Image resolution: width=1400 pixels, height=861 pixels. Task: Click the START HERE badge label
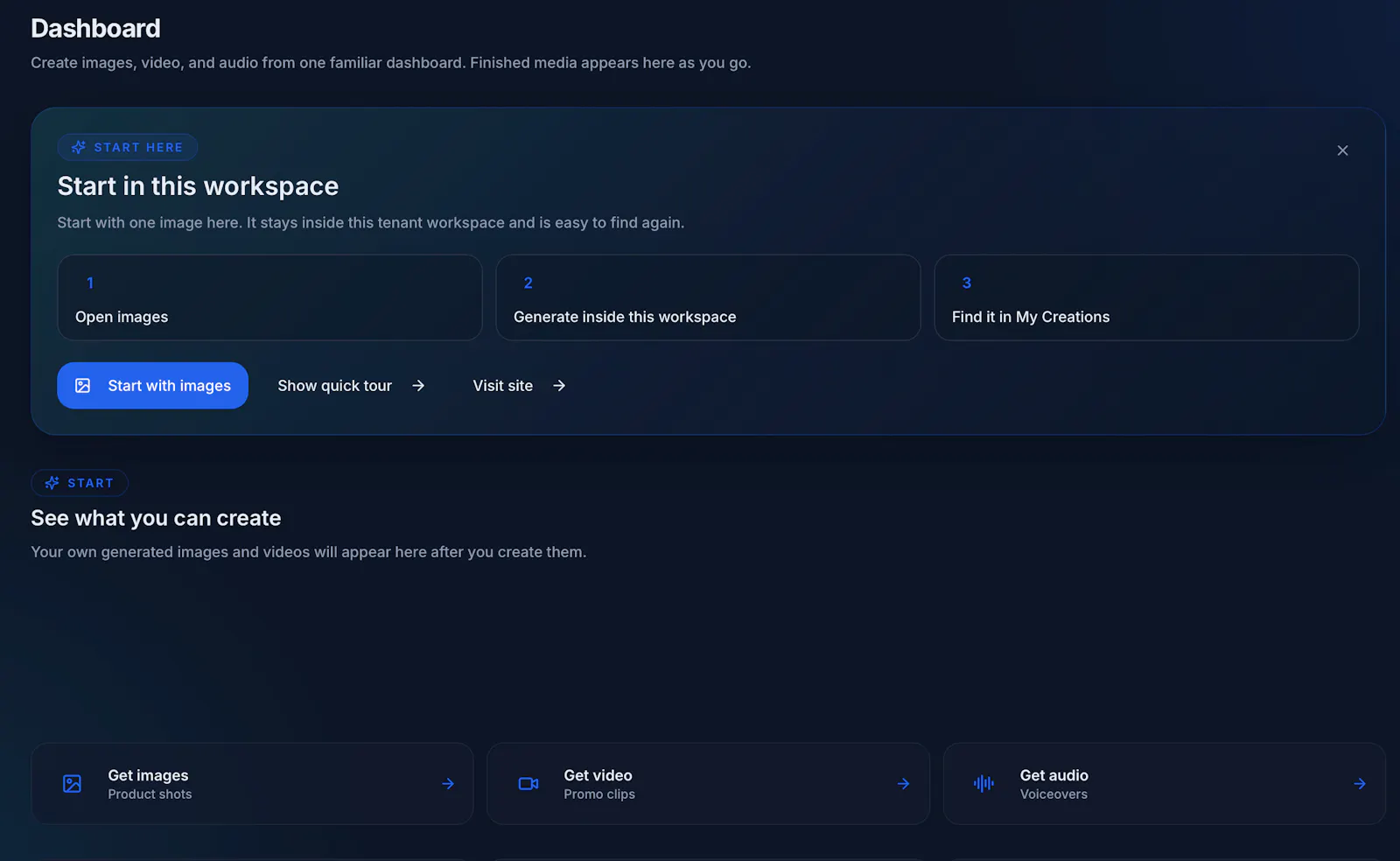[138, 147]
